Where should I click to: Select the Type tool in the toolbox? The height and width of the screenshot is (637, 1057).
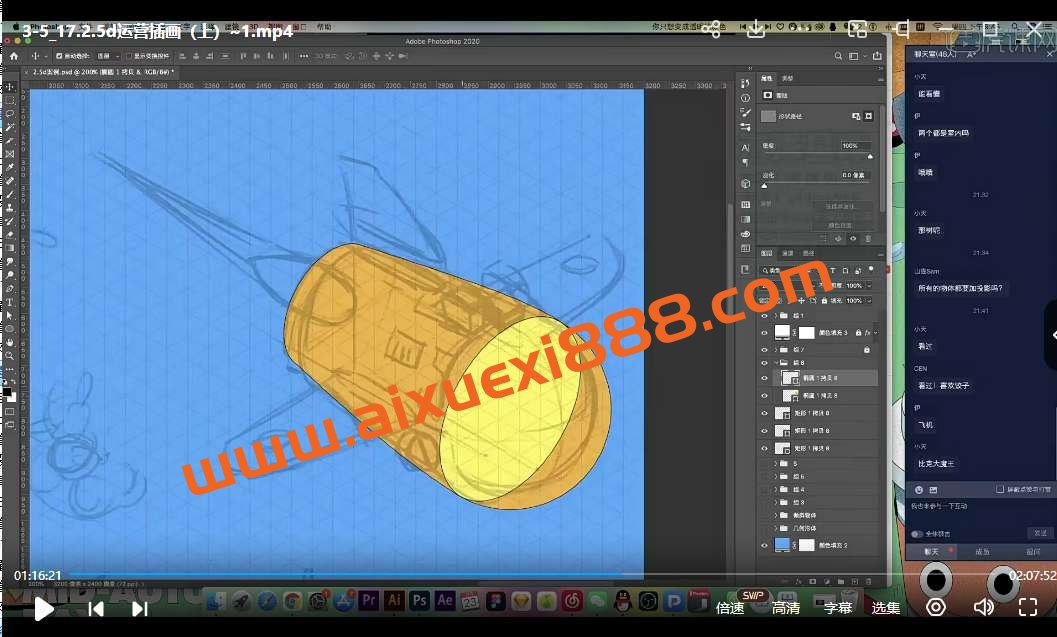(x=10, y=302)
